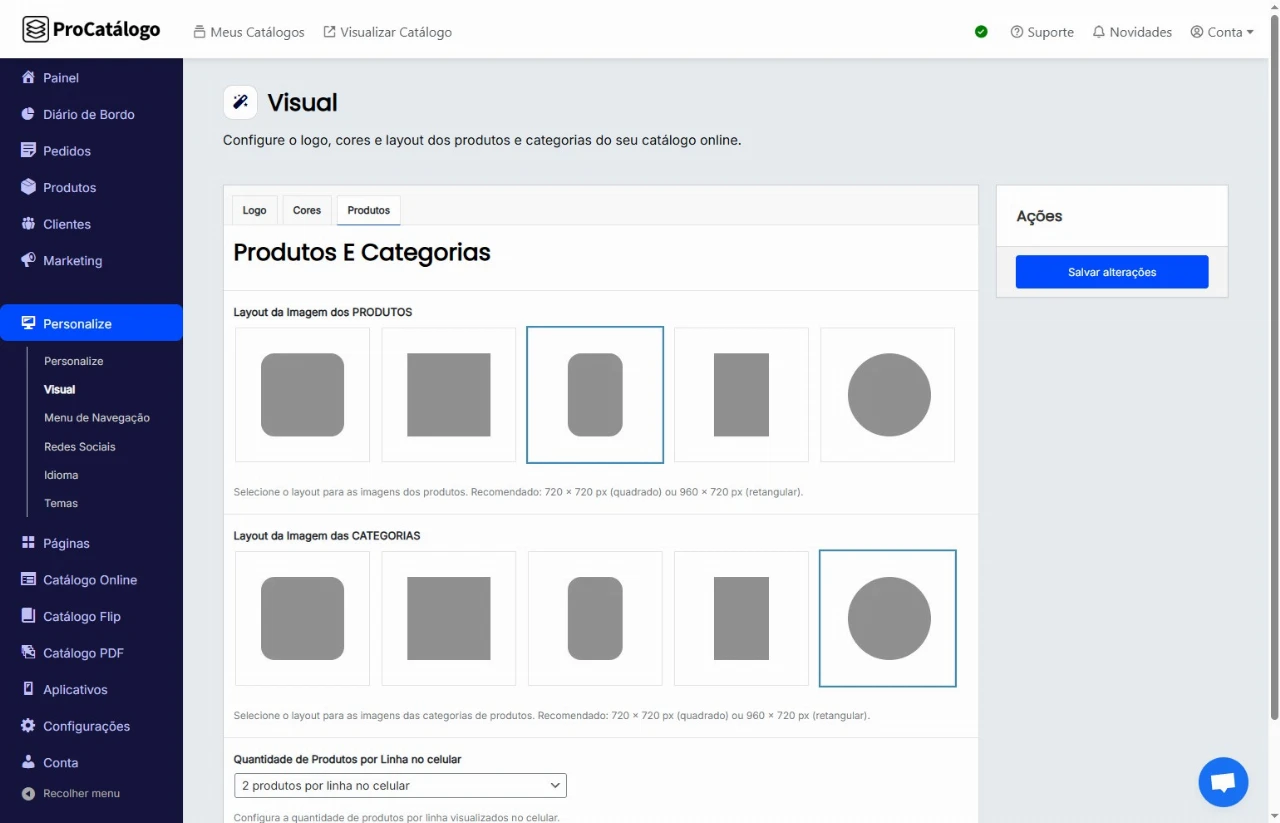Click the Catálogo Online icon
This screenshot has width=1280, height=823.
click(x=28, y=580)
